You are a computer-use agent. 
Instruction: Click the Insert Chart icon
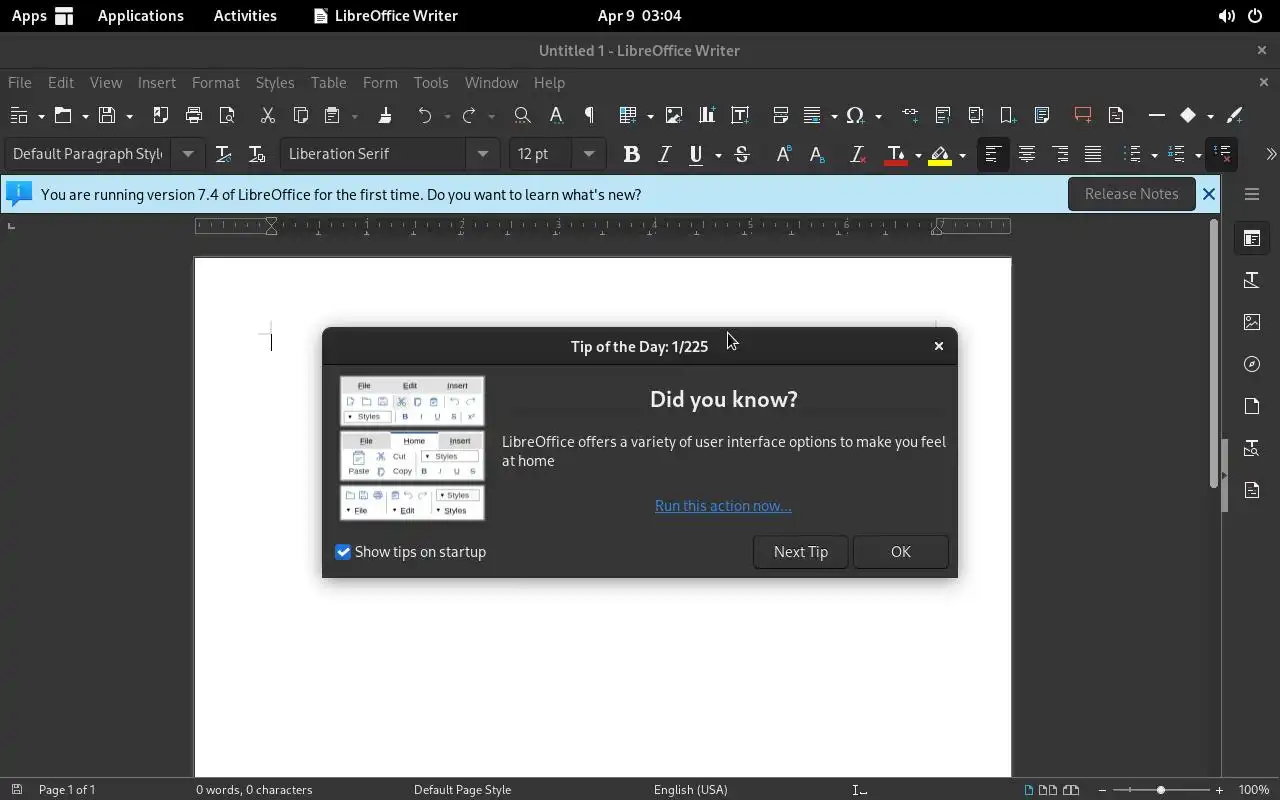pos(707,116)
